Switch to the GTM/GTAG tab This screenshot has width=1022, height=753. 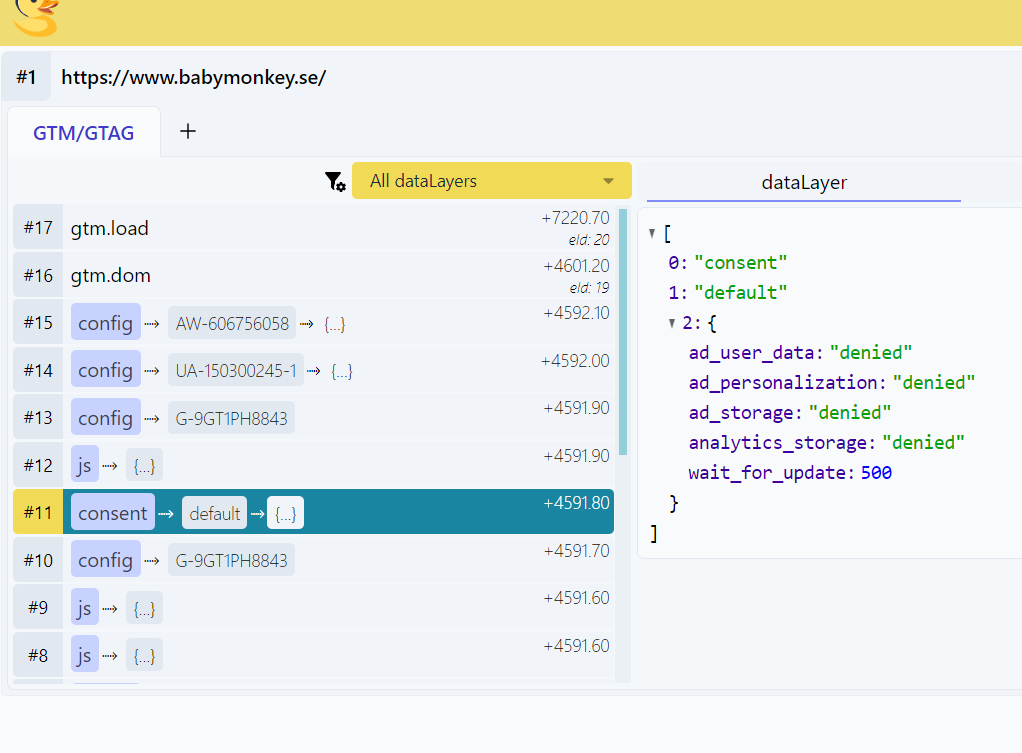(x=84, y=133)
